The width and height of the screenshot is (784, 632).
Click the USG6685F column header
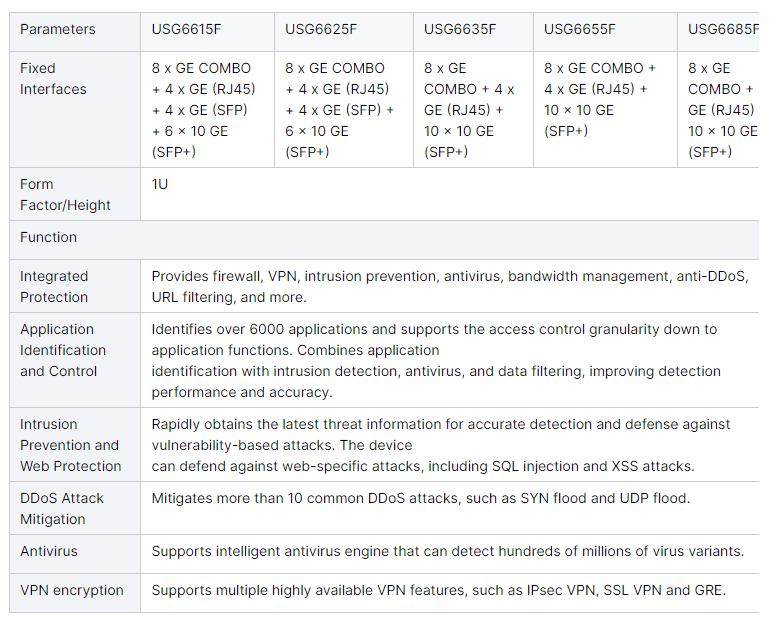click(x=718, y=32)
